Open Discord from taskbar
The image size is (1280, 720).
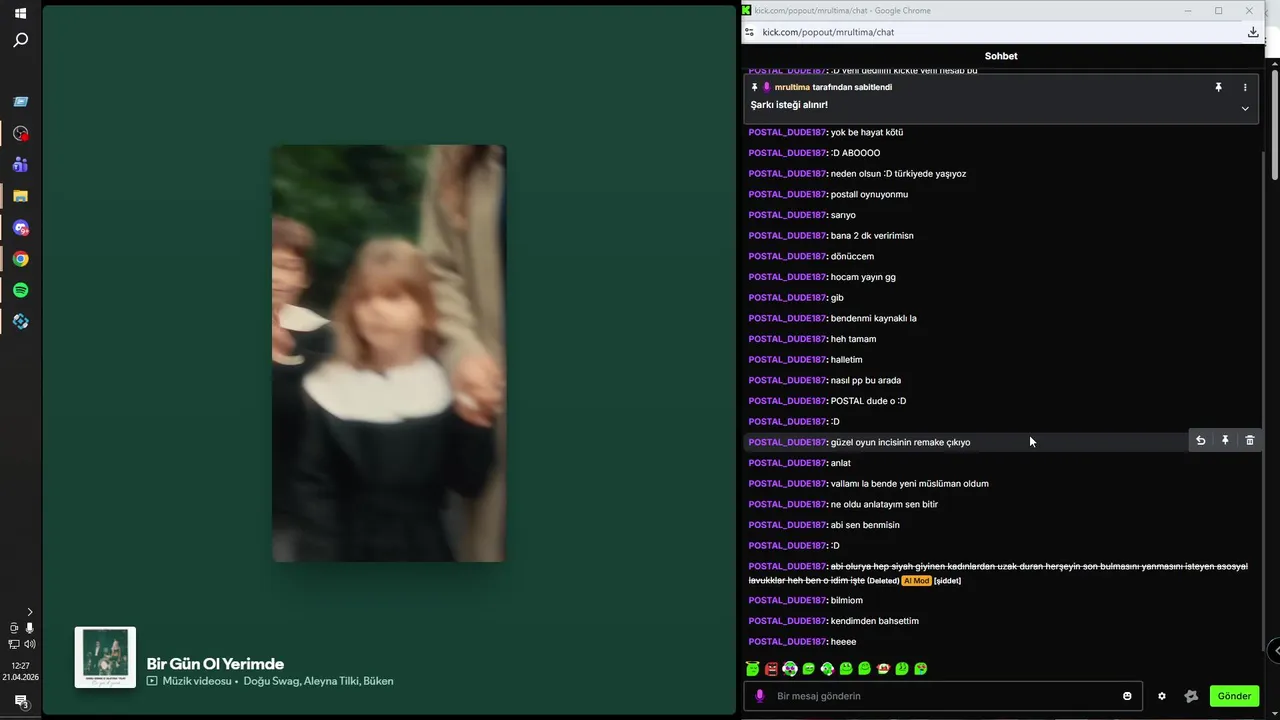[x=20, y=228]
